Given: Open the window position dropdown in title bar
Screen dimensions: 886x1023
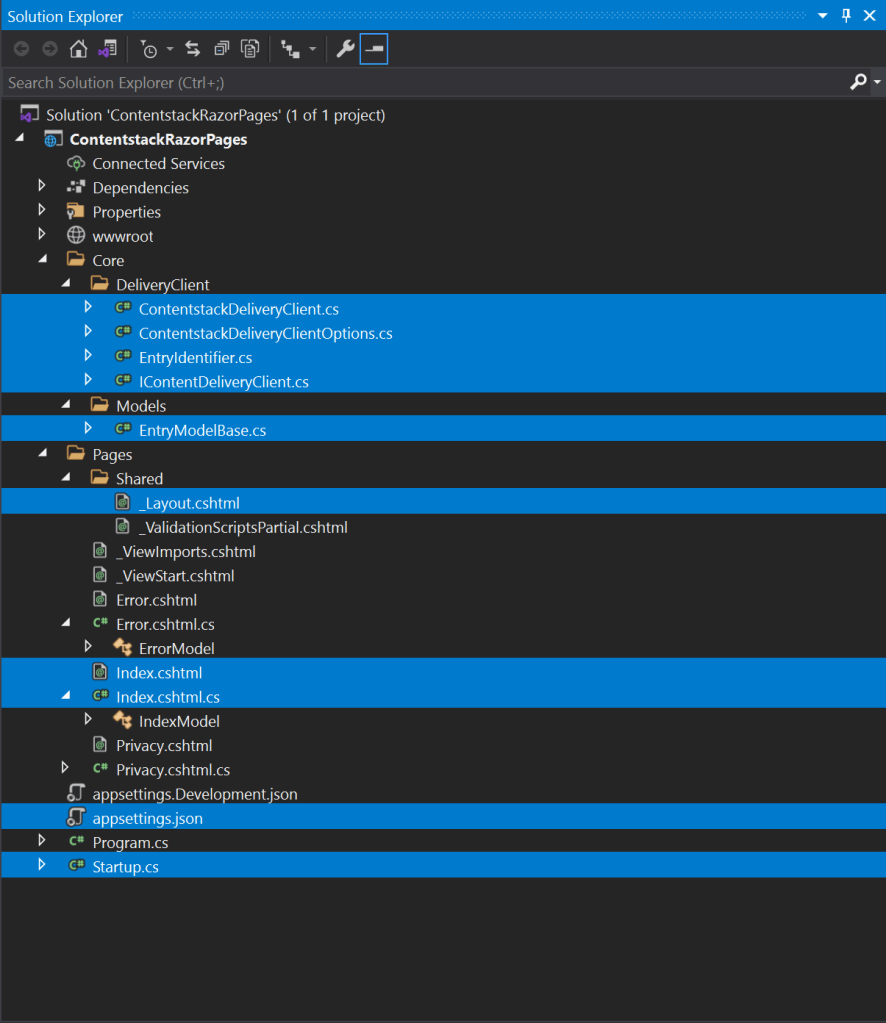Looking at the screenshot, I should (x=822, y=16).
